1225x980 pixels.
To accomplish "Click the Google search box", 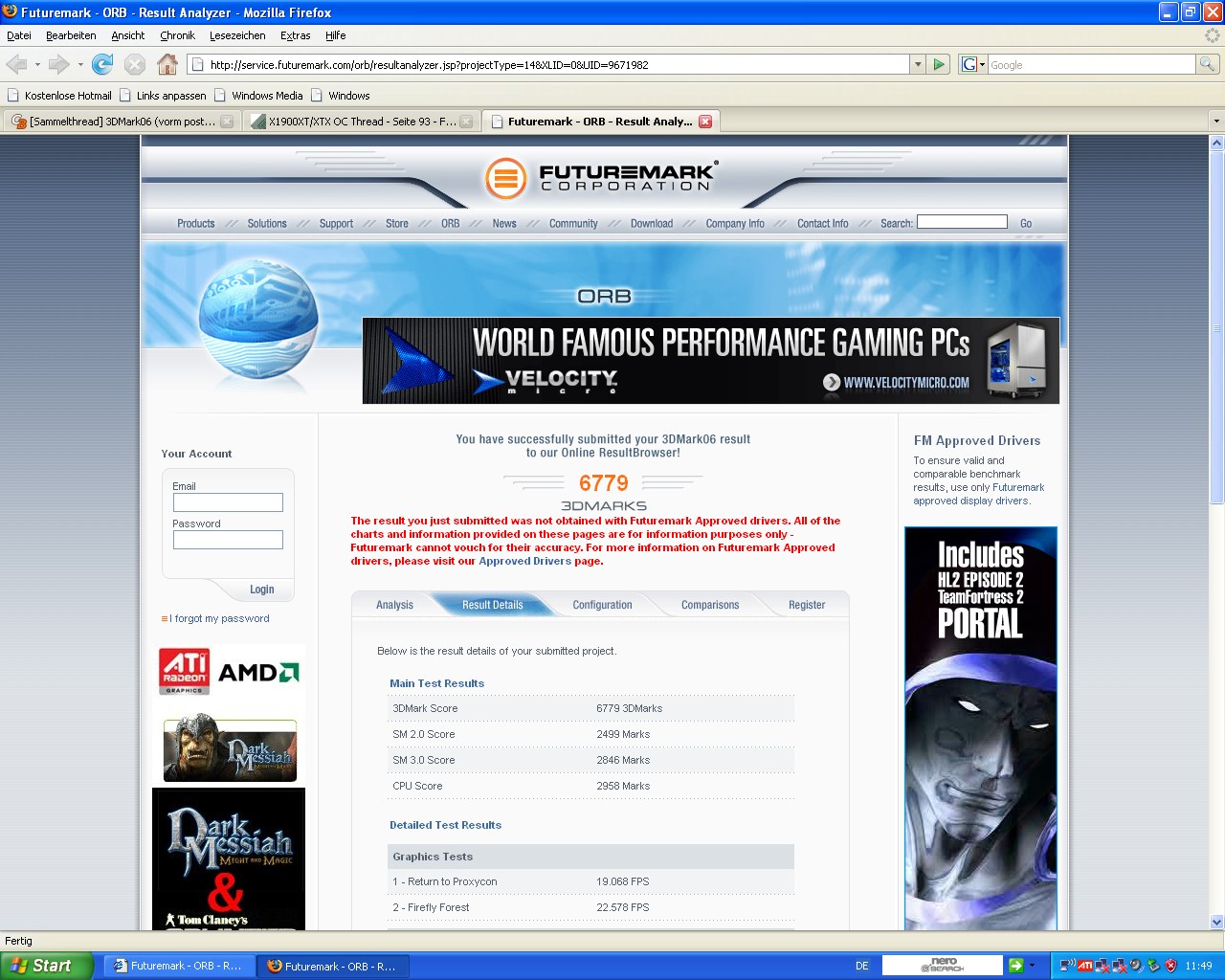I will [x=1091, y=64].
